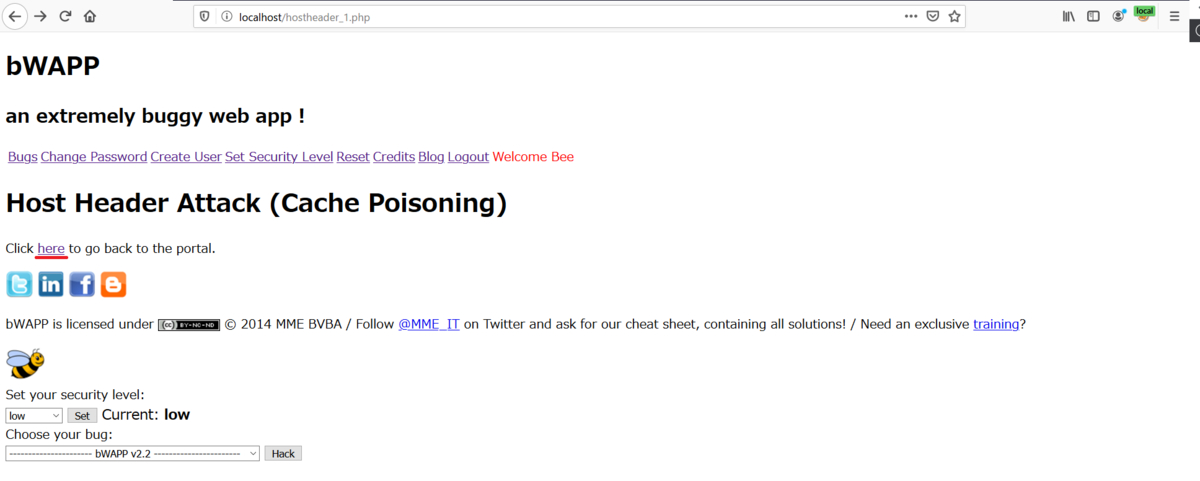
Task: Open the Twitter social icon
Action: tap(19, 285)
